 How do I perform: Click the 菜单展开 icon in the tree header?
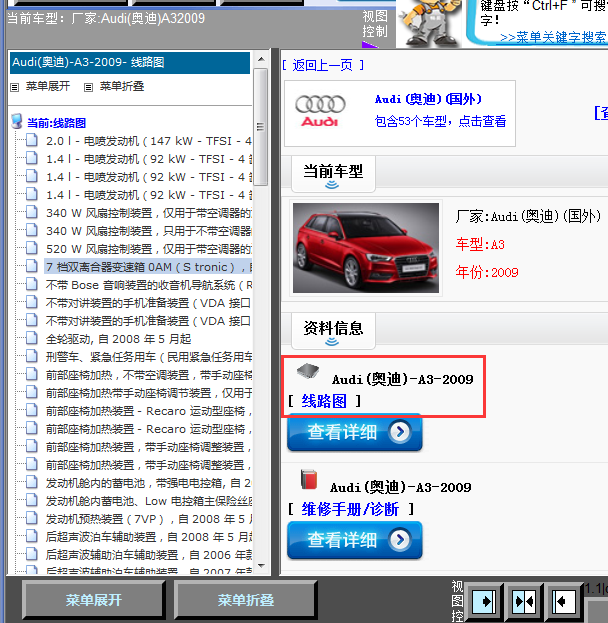[14, 87]
